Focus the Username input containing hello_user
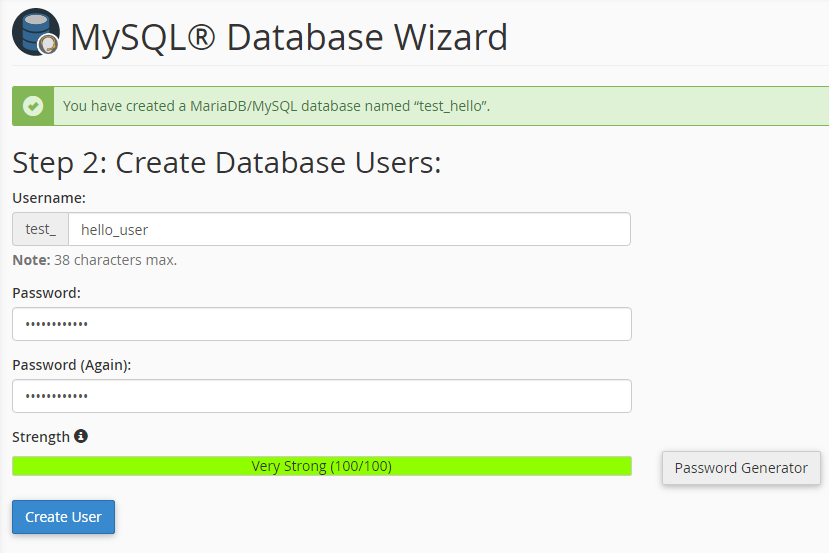 point(348,229)
